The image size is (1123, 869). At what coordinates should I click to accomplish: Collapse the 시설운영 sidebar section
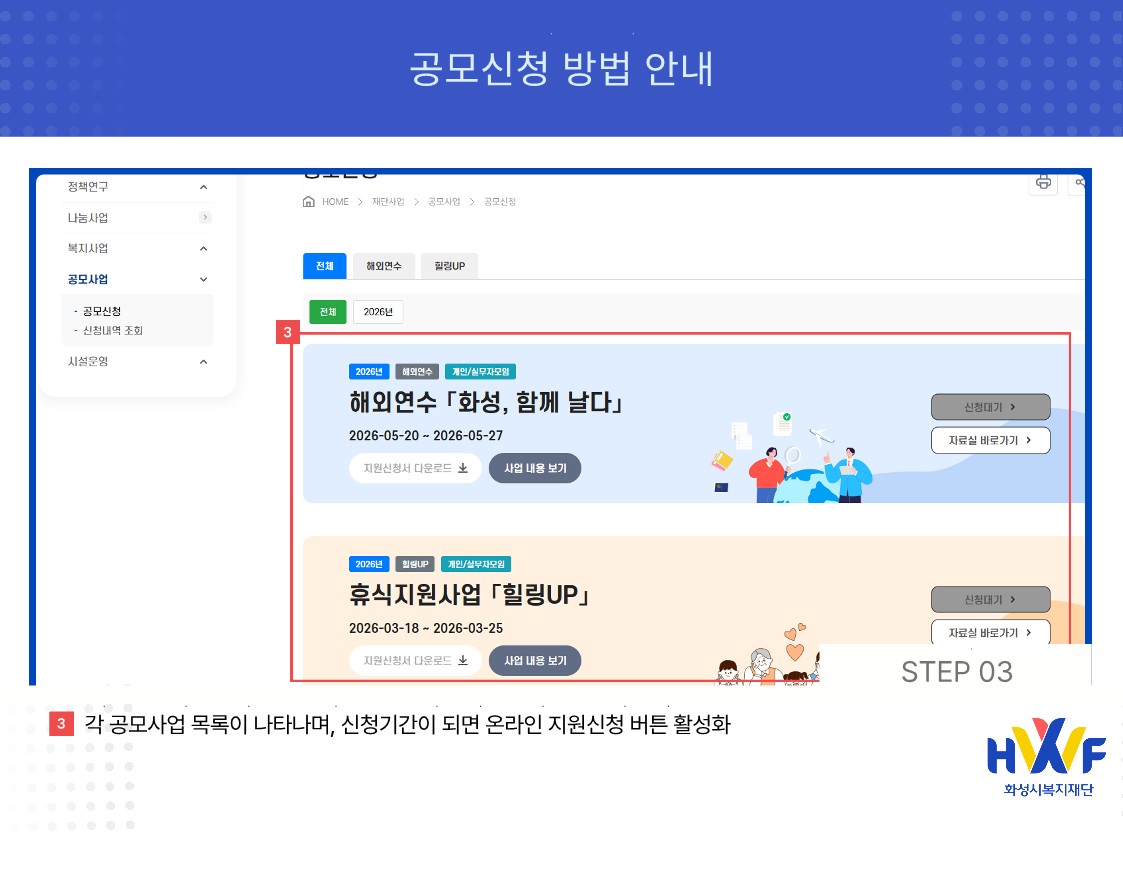203,361
